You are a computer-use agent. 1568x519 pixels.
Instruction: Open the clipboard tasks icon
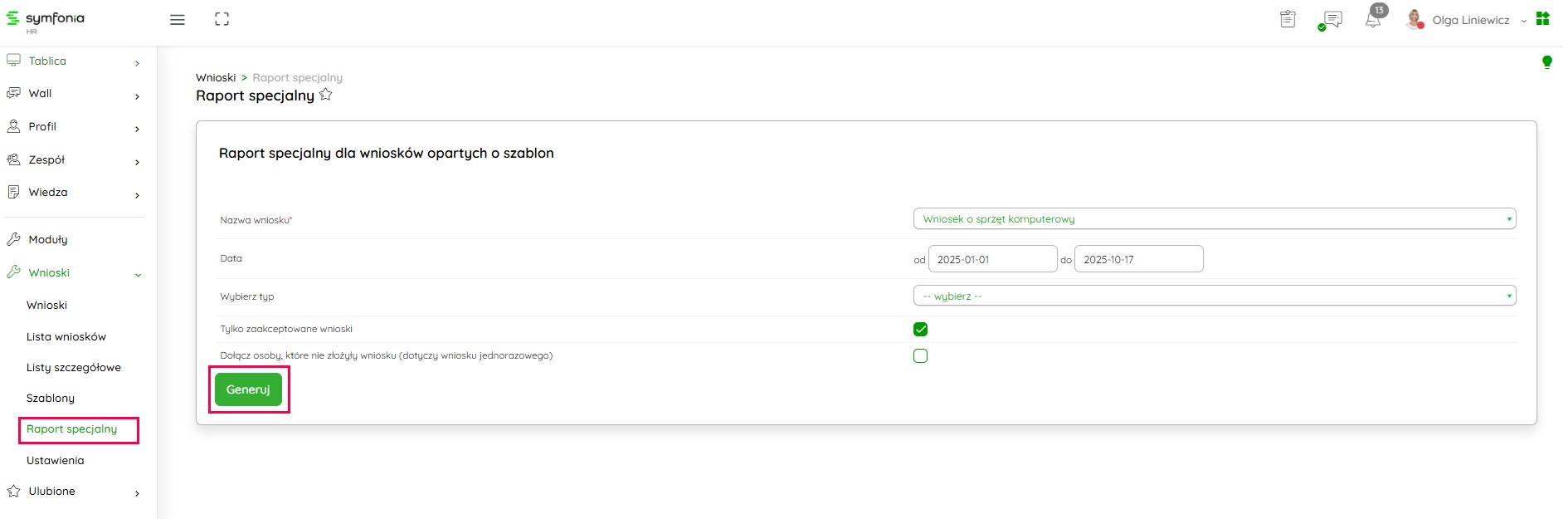[1287, 19]
